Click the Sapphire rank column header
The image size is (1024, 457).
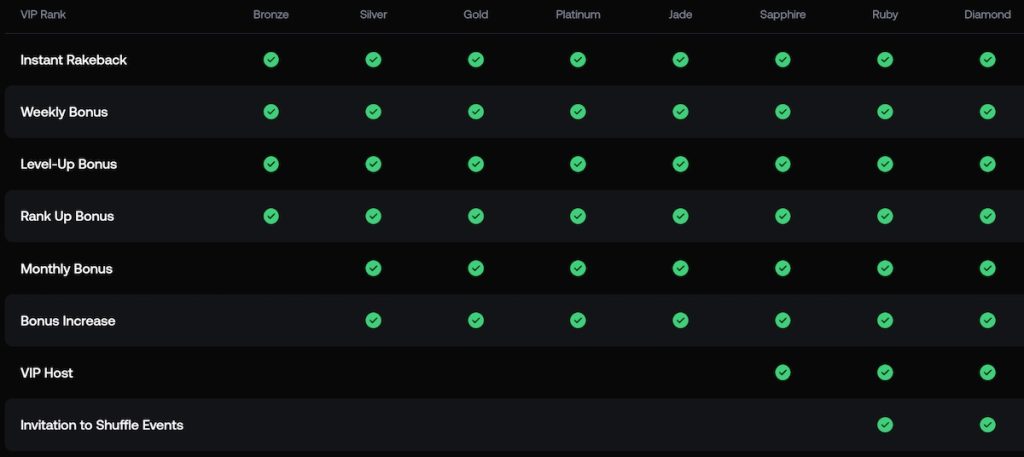tap(782, 15)
